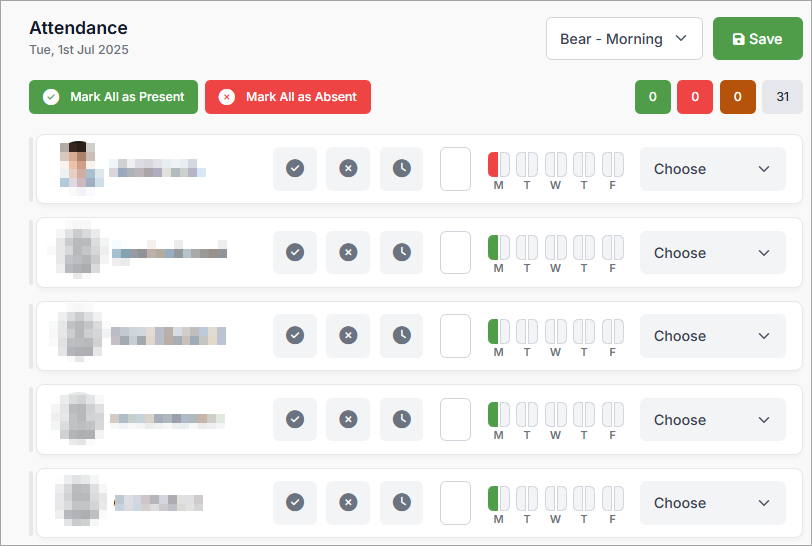Viewport: 812px width, 546px height.
Task: Click the present checkmark icon in the first row
Action: 295,169
